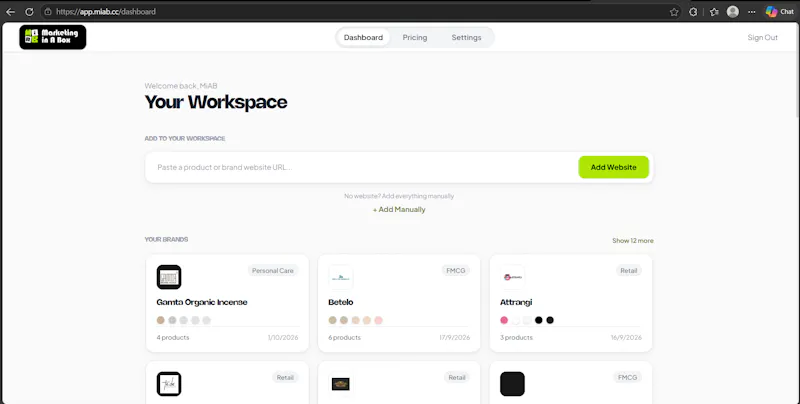Open the Gamta Organic Incense brand title
Screen dimensions: 800x404
pyautogui.click(x=202, y=302)
